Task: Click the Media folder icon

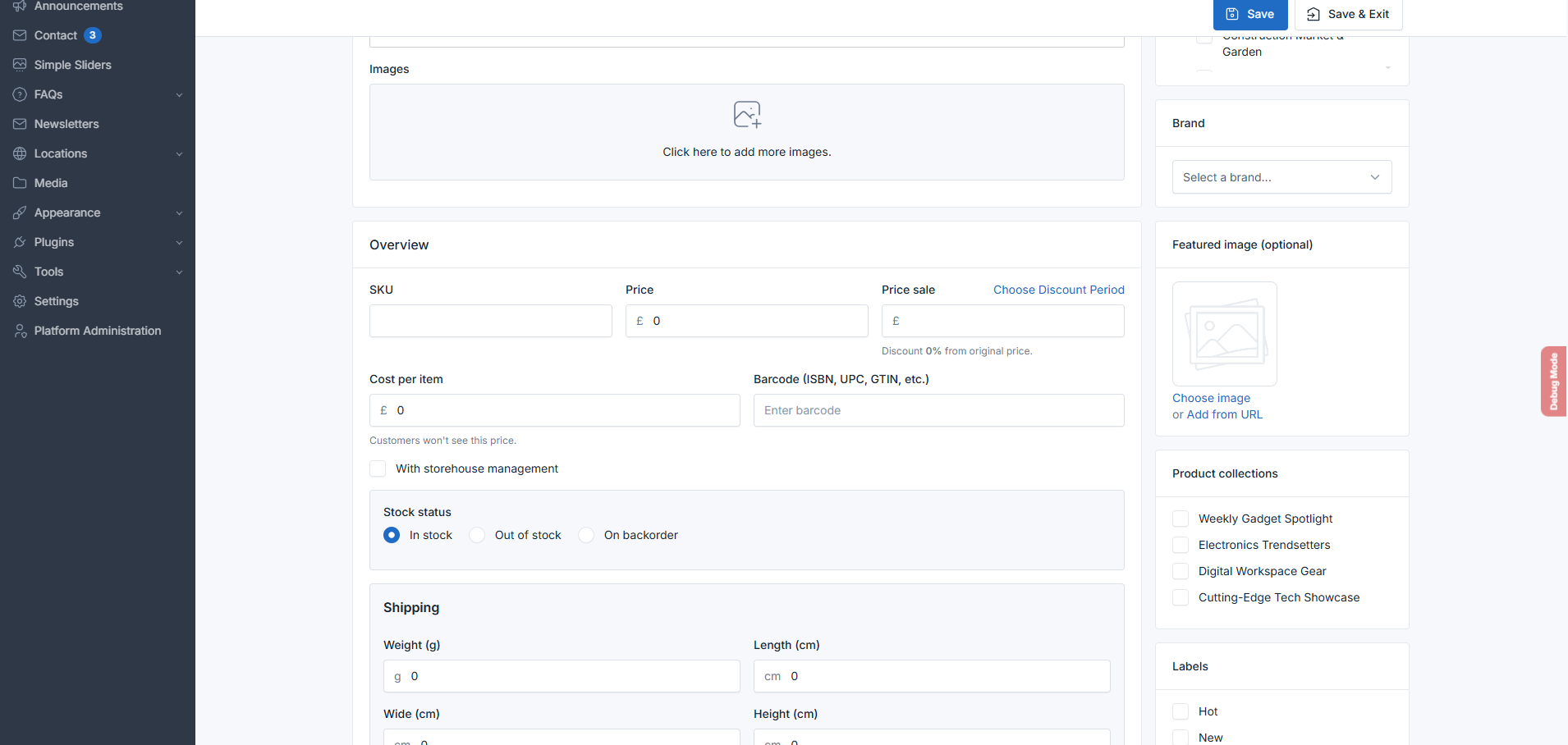Action: pos(20,183)
